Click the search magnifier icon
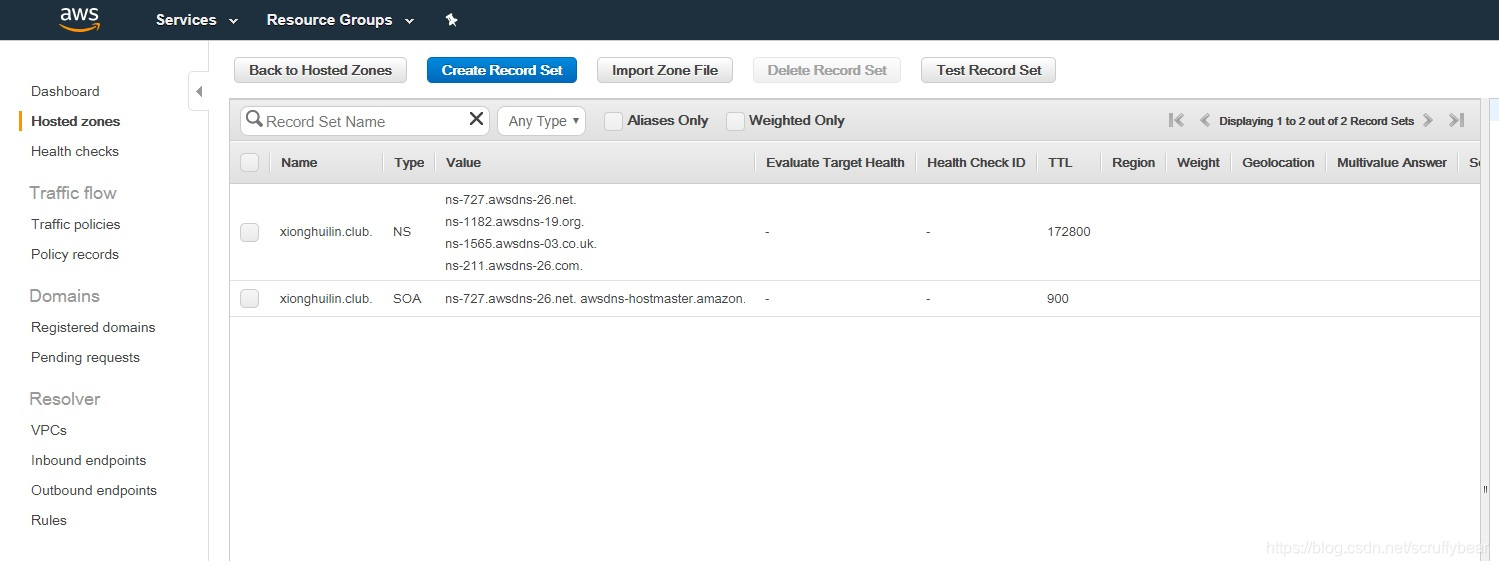 point(254,120)
